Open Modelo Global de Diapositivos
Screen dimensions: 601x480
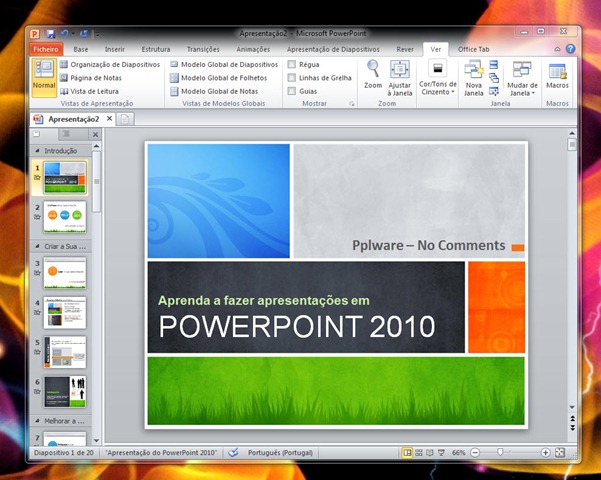pos(224,64)
